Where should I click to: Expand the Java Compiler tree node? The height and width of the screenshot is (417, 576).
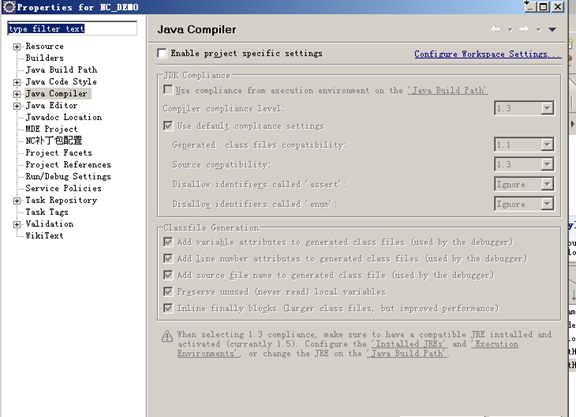pyautogui.click(x=17, y=94)
